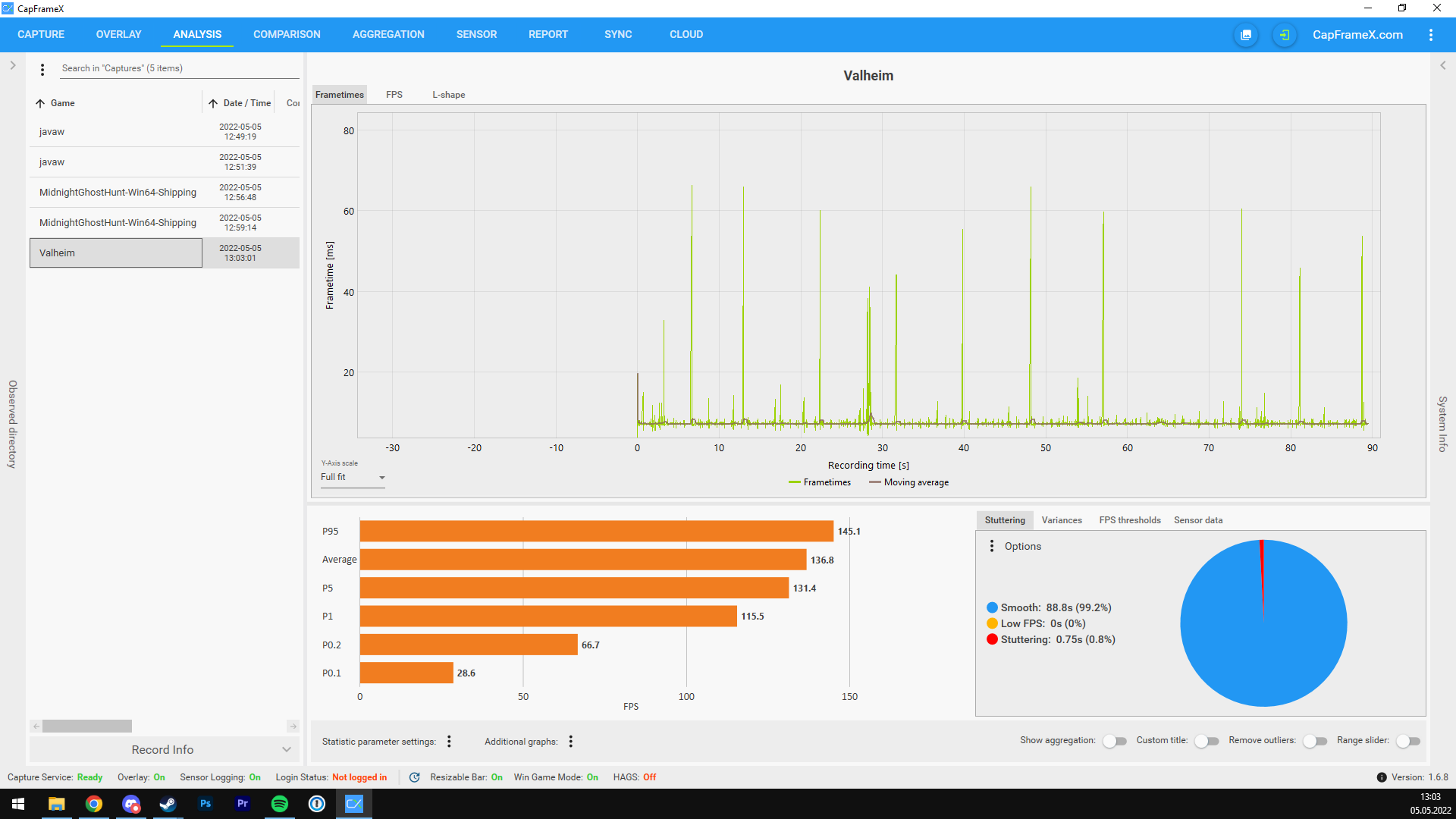Open the Y-Axis scale Full fit dropdown

click(x=353, y=477)
